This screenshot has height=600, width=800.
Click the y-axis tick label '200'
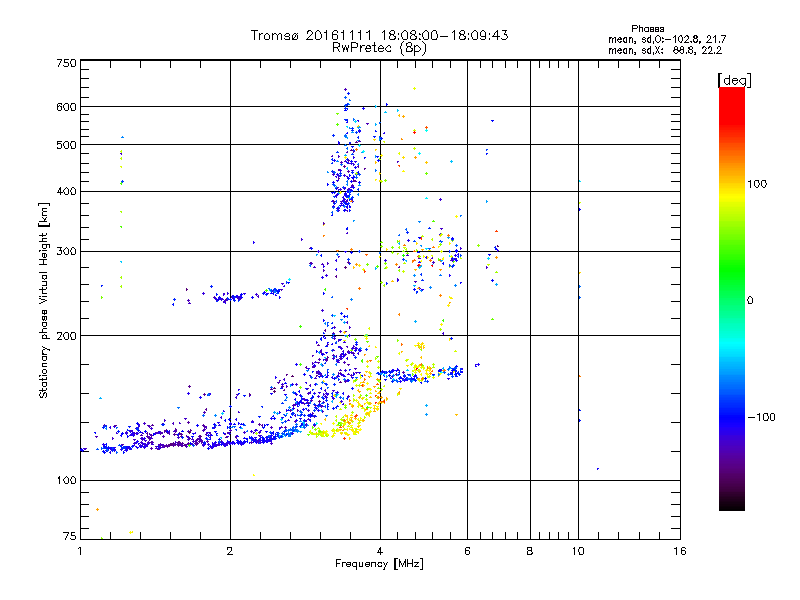click(66, 336)
